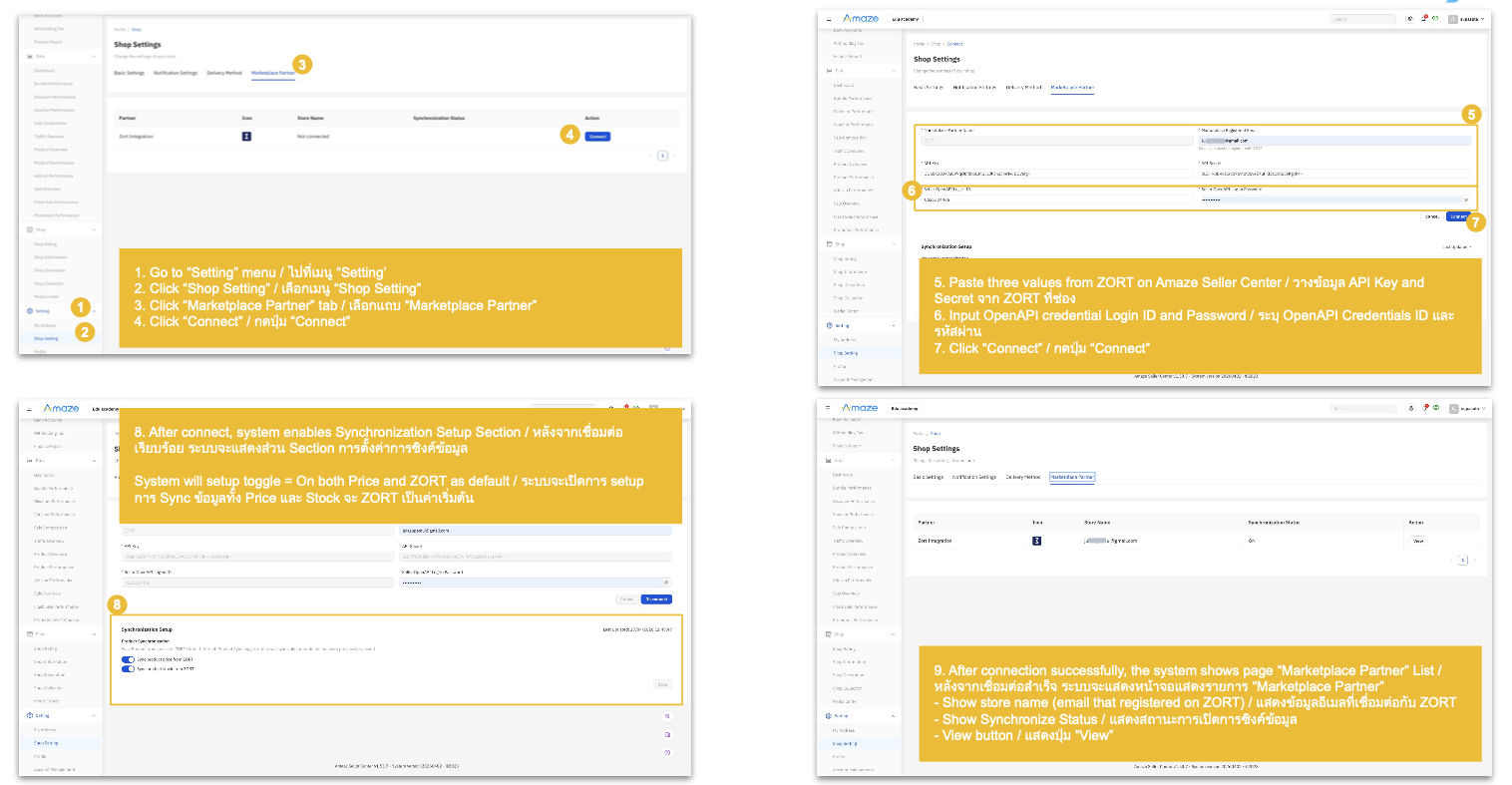Select the Marketplace Partner tab in the step 9 screenshot
Image resolution: width=1512 pixels, height=785 pixels.
(1072, 477)
